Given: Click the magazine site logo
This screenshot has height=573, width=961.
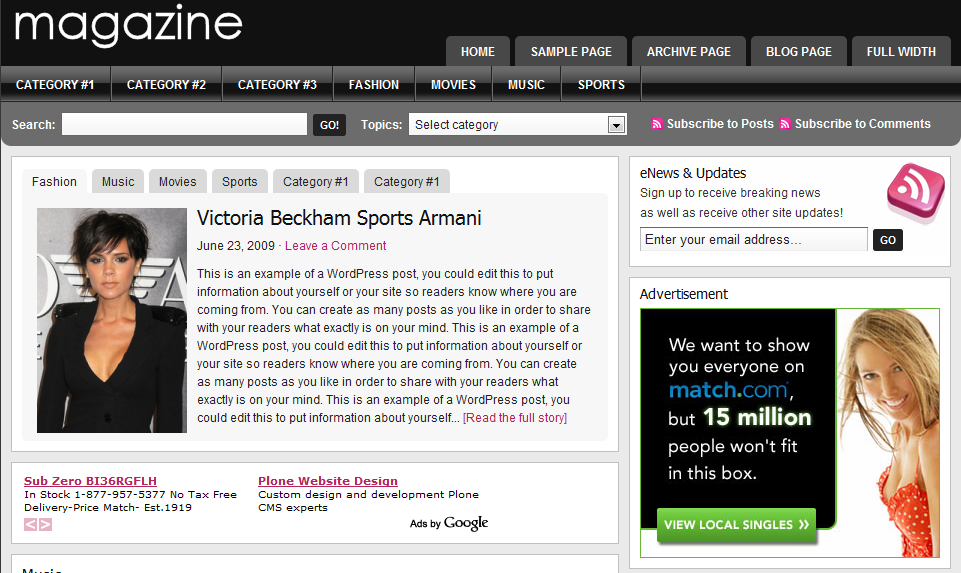Looking at the screenshot, I should coord(128,26).
